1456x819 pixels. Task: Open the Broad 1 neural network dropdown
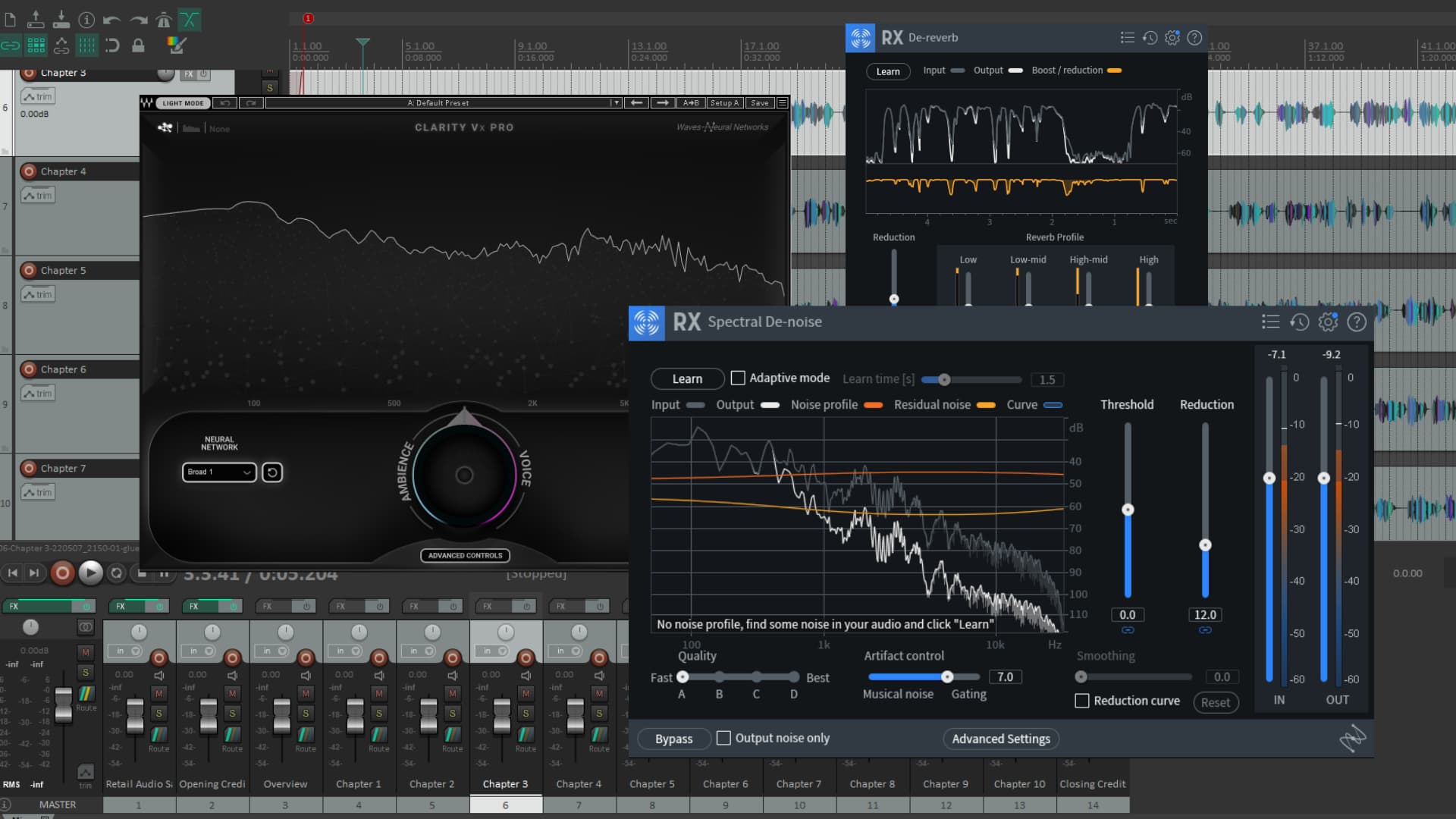coord(219,472)
